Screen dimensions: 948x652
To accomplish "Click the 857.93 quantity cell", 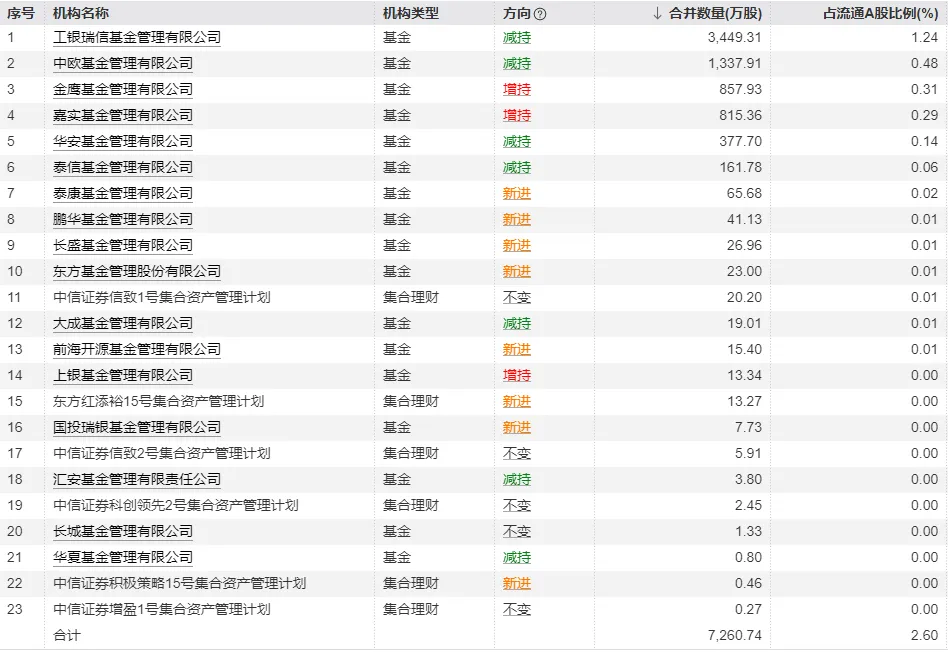I will tap(741, 90).
